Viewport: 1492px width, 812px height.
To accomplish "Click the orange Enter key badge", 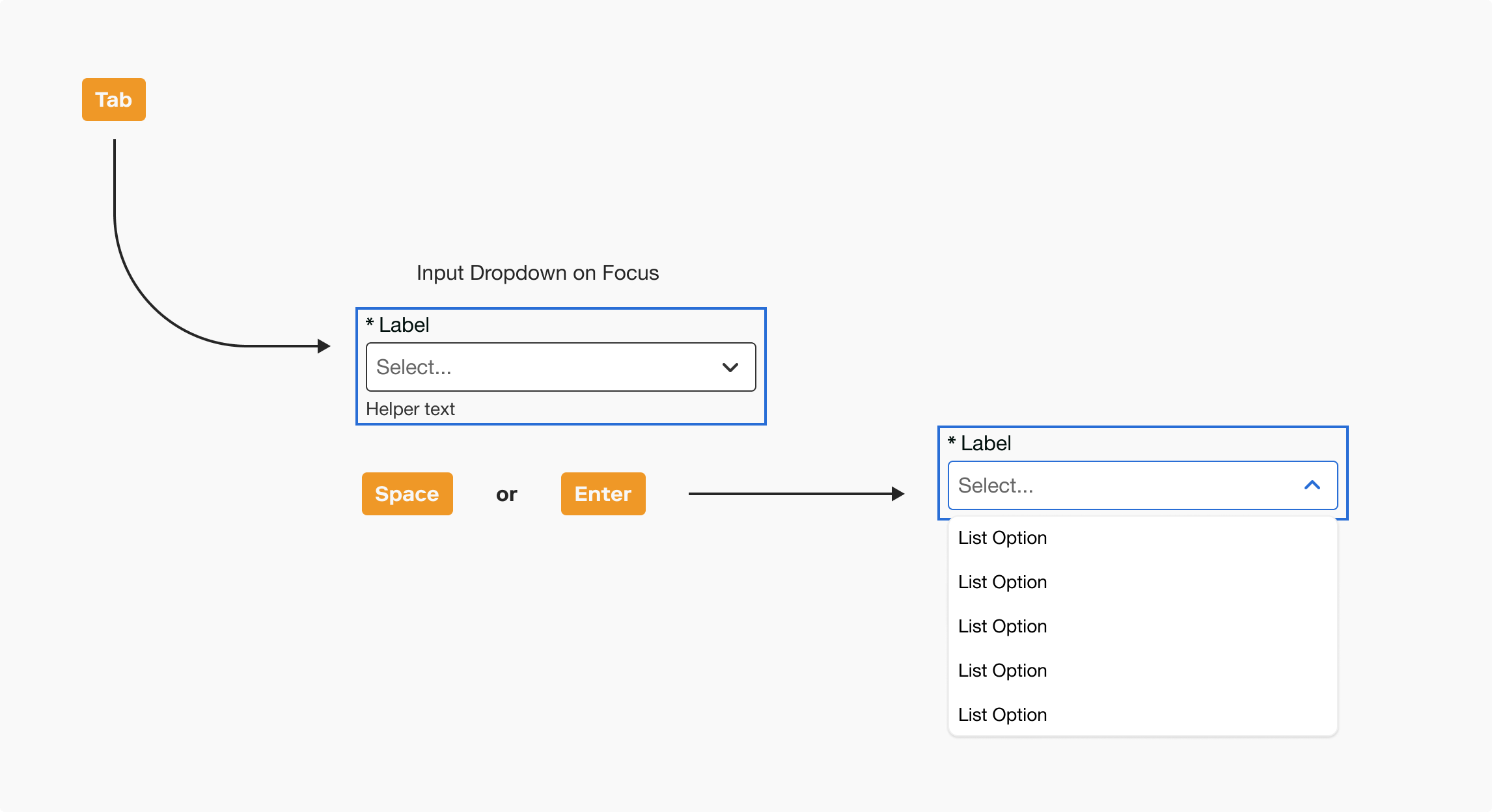I will tap(603, 494).
